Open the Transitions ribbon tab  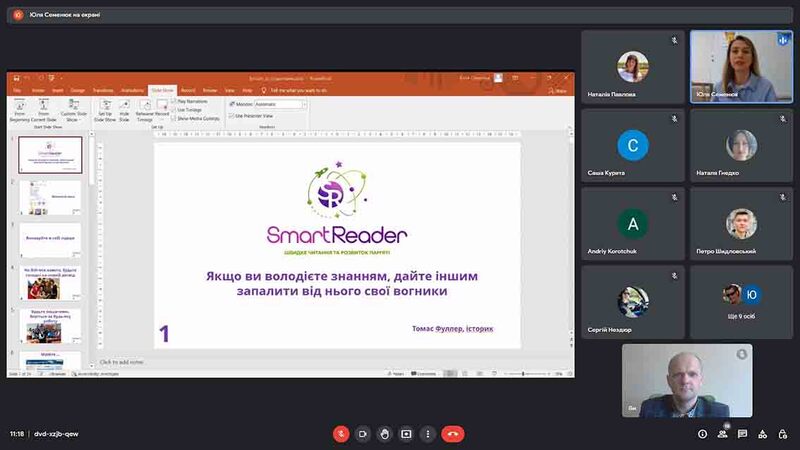coord(103,90)
